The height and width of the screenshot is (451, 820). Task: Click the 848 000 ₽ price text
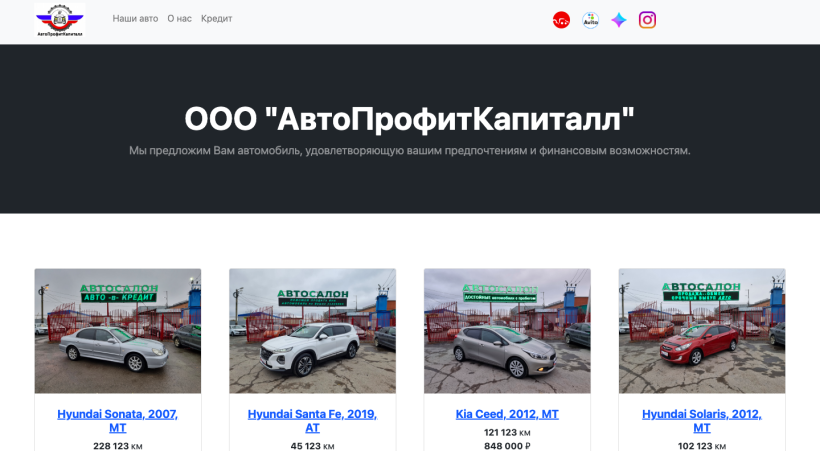507,446
